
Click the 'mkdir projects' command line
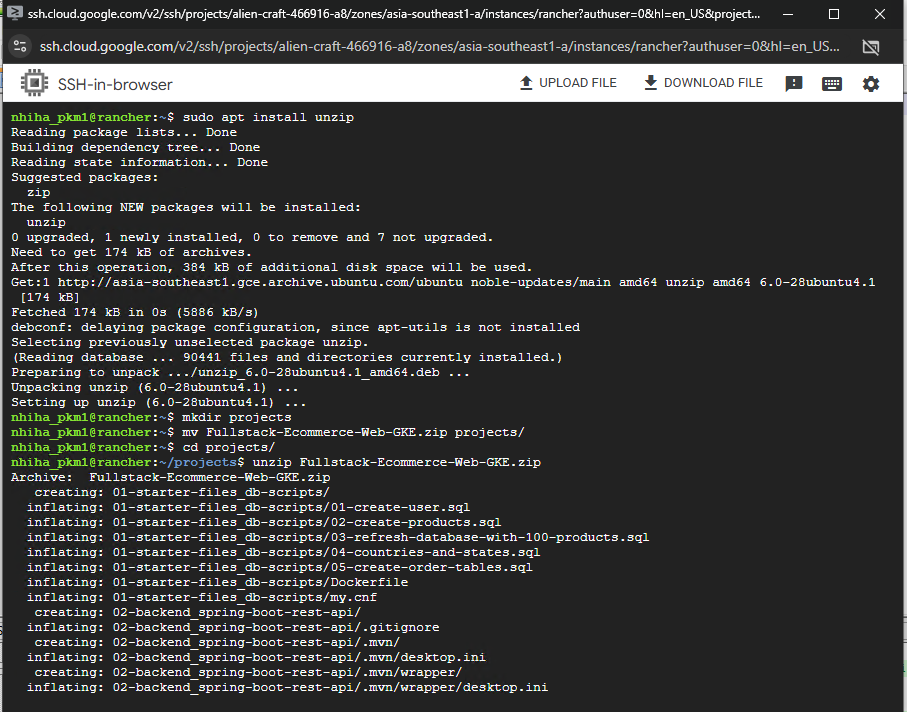click(x=236, y=417)
